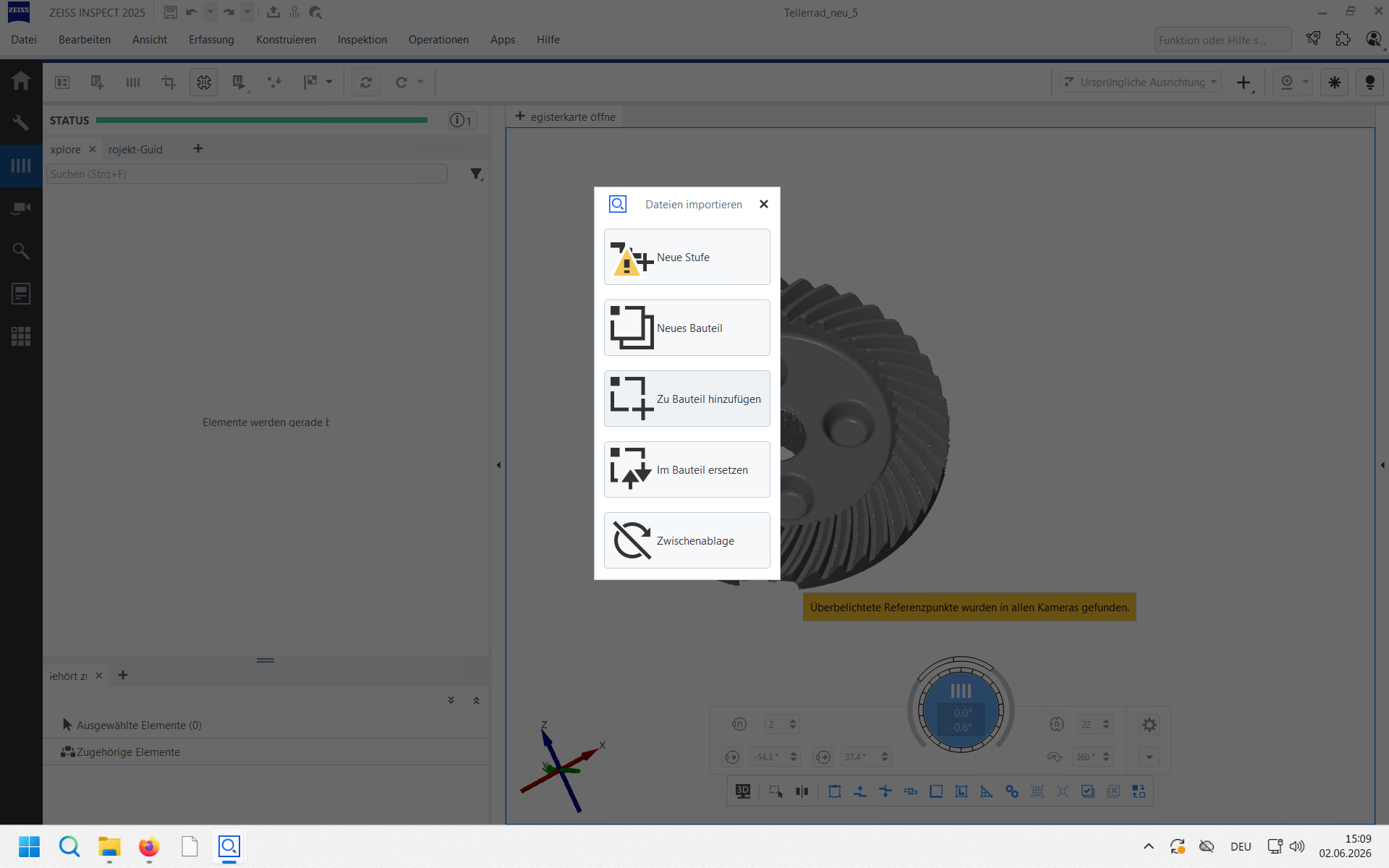Expand the redo history dropdown

[247, 12]
